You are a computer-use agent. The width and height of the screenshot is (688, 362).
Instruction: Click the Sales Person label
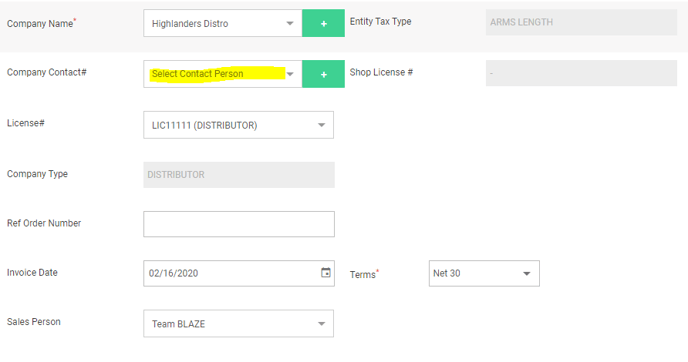pyautogui.click(x=34, y=322)
